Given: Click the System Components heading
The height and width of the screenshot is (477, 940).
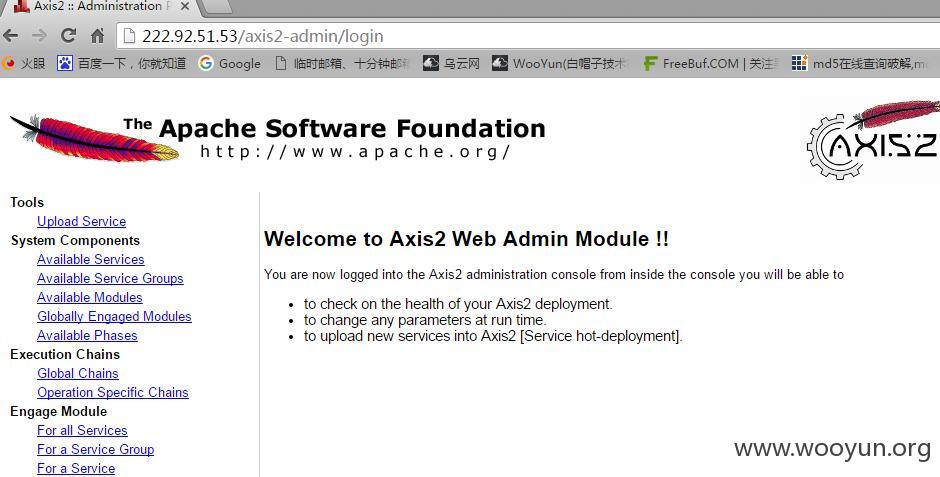Looking at the screenshot, I should (75, 241).
